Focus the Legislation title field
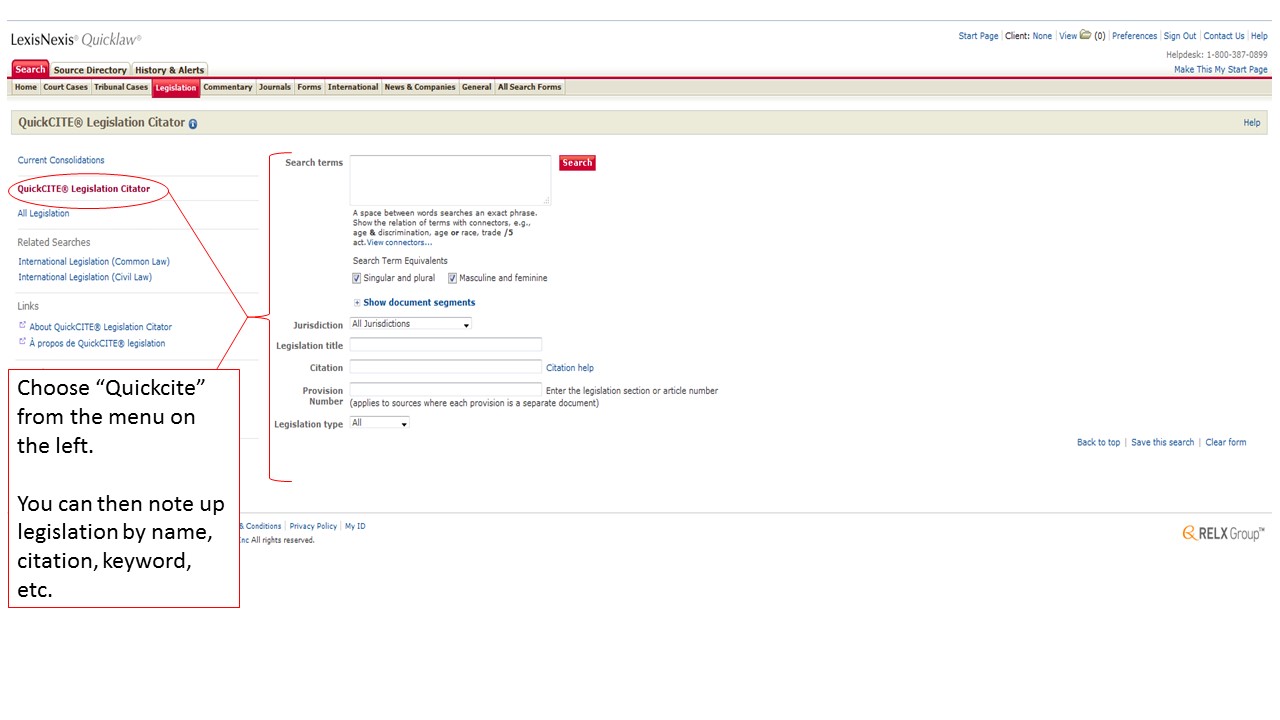 coord(446,345)
